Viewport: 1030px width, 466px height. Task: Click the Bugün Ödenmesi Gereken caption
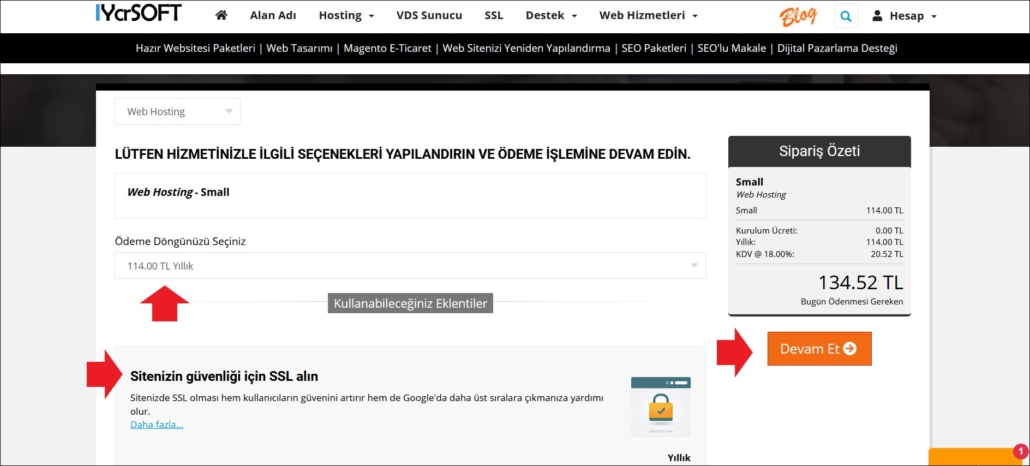point(851,302)
